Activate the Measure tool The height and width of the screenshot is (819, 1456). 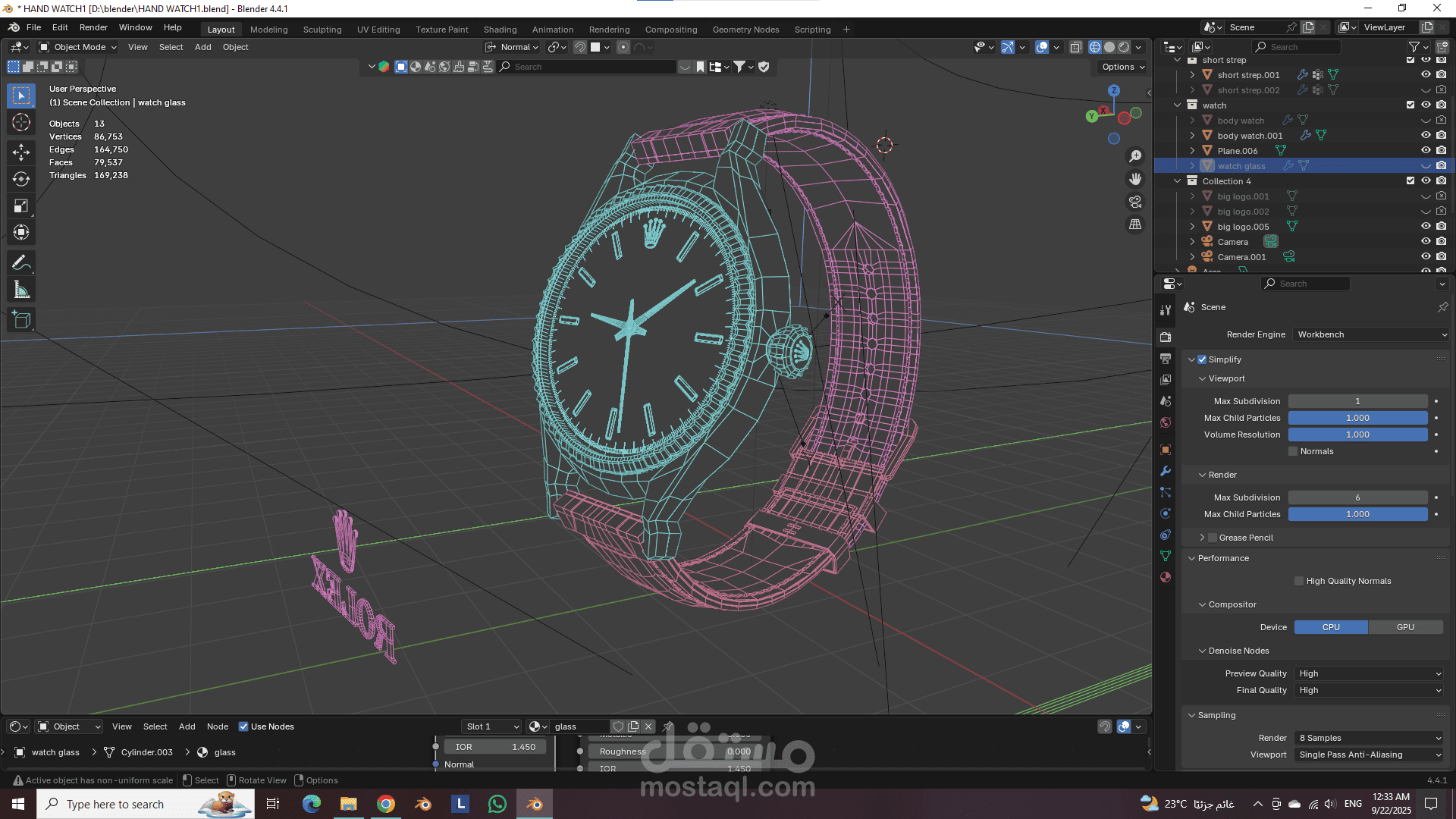(21, 290)
